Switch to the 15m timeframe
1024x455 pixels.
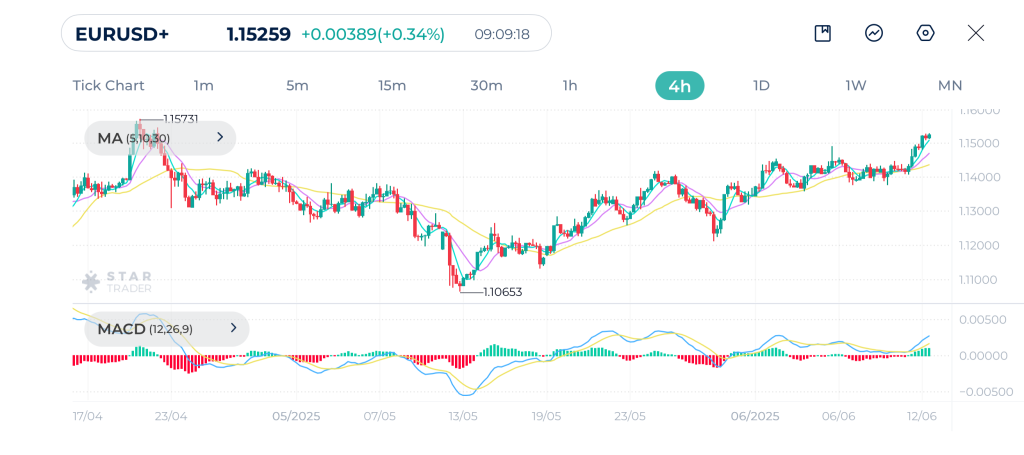[x=392, y=86]
